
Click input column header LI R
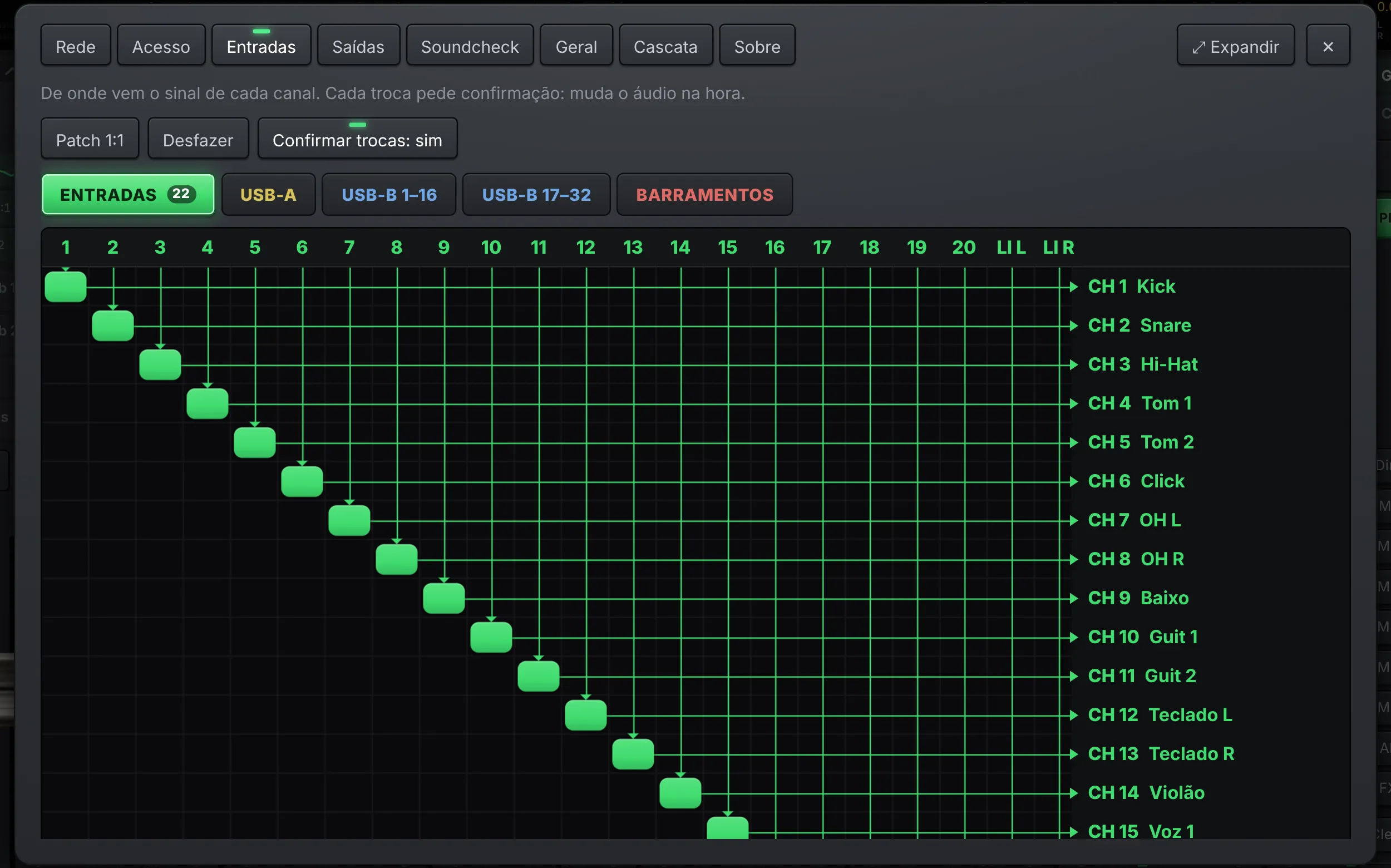pyautogui.click(x=1058, y=248)
